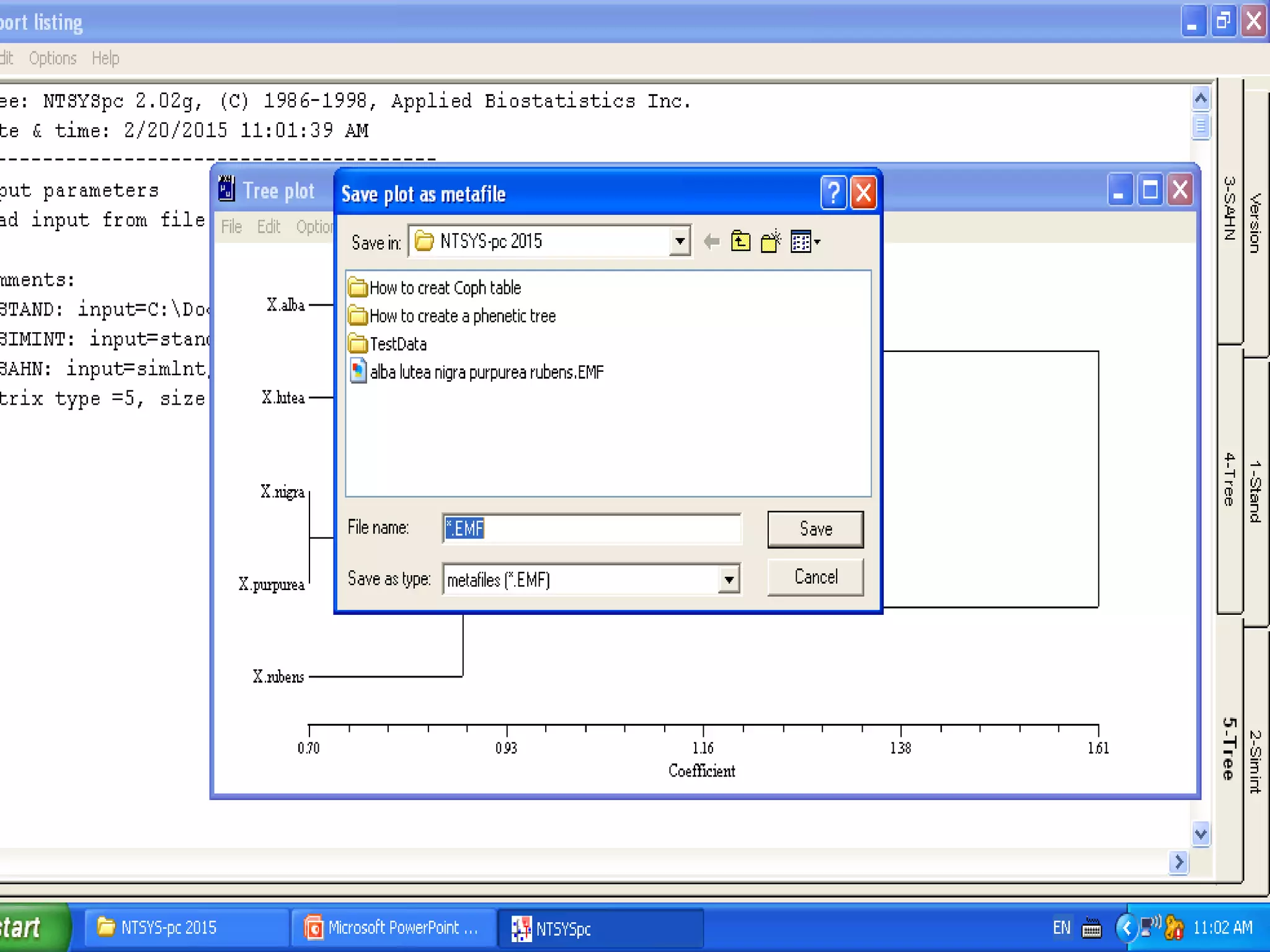Switch to the 2-Simint side tab

(x=1255, y=761)
